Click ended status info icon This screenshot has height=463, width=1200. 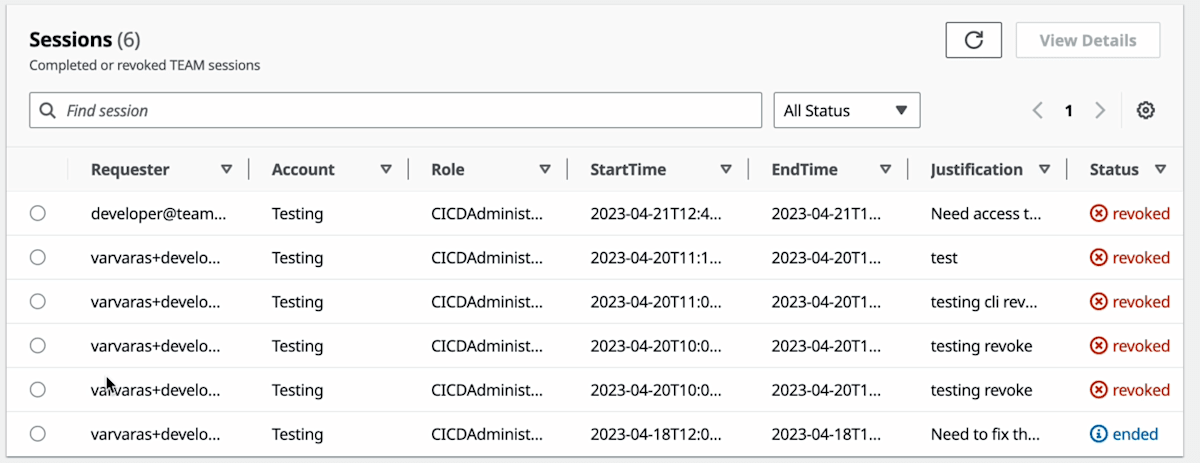pos(1099,434)
